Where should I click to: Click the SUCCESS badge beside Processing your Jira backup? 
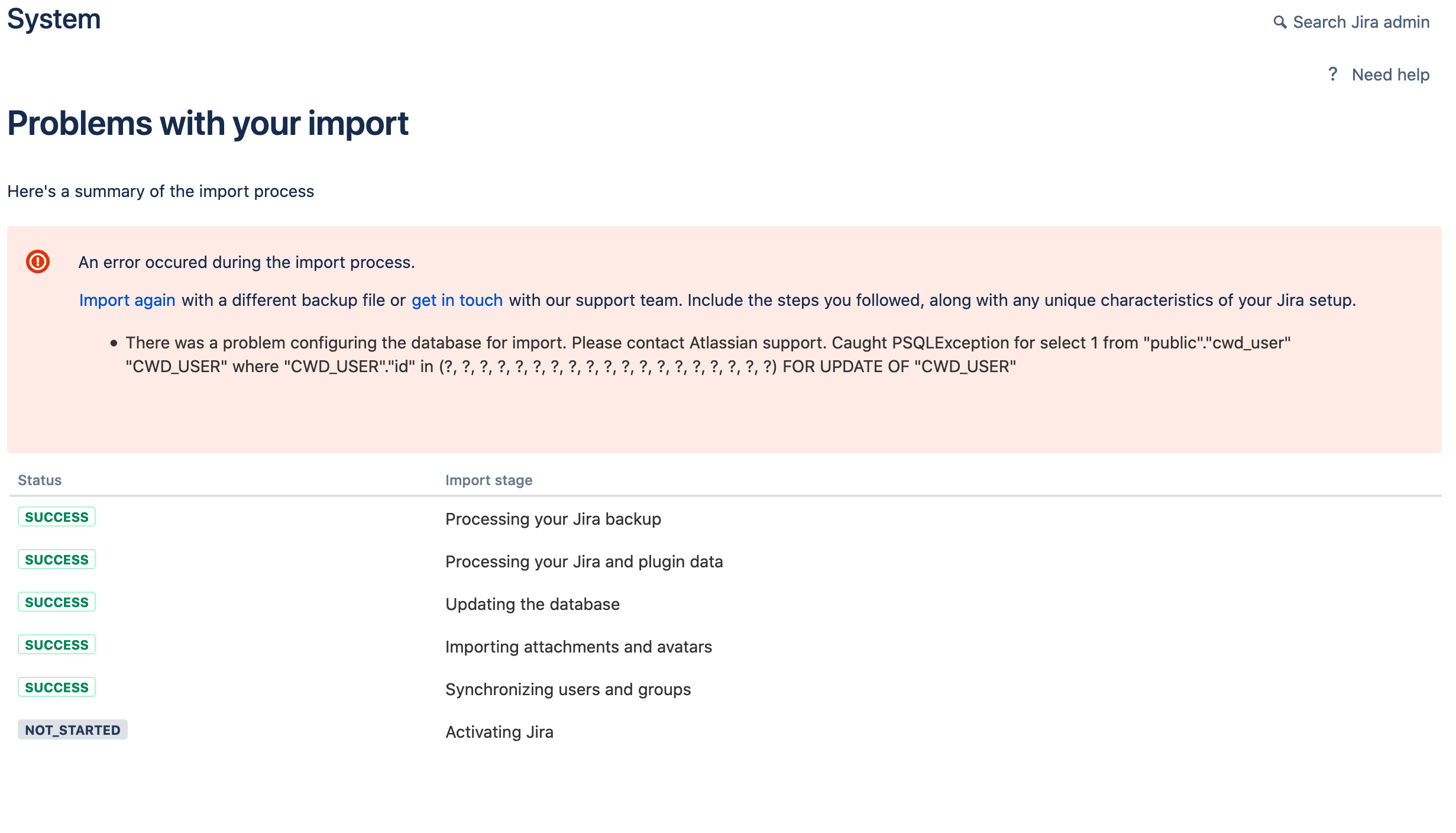click(x=56, y=516)
